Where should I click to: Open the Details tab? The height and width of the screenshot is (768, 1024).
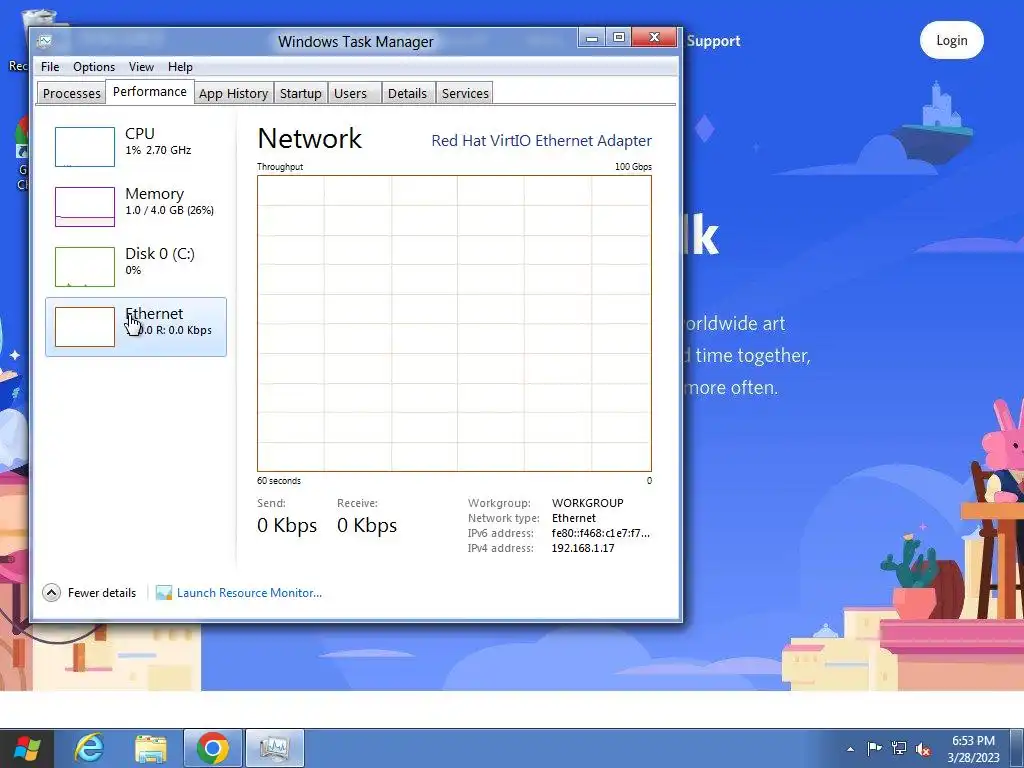[x=407, y=93]
